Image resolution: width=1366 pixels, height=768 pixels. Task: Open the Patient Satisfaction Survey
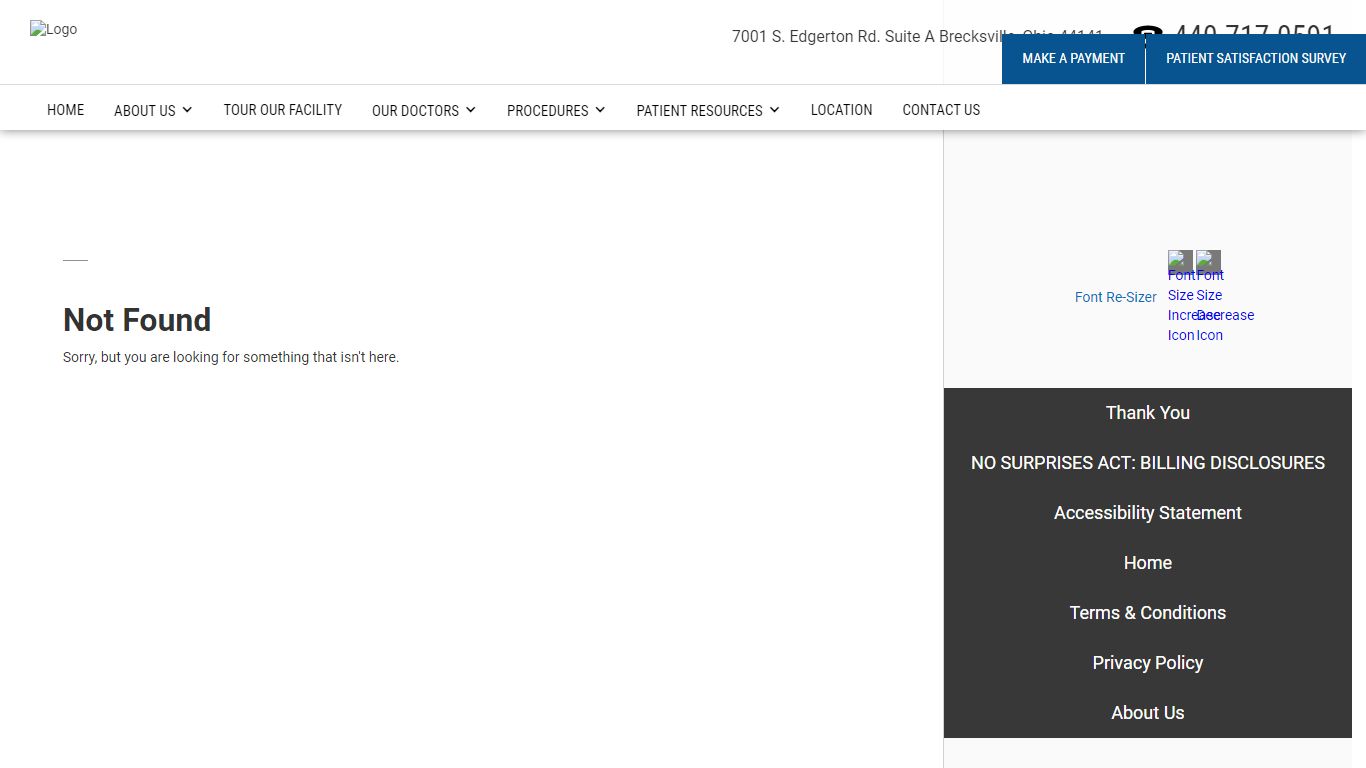1256,59
